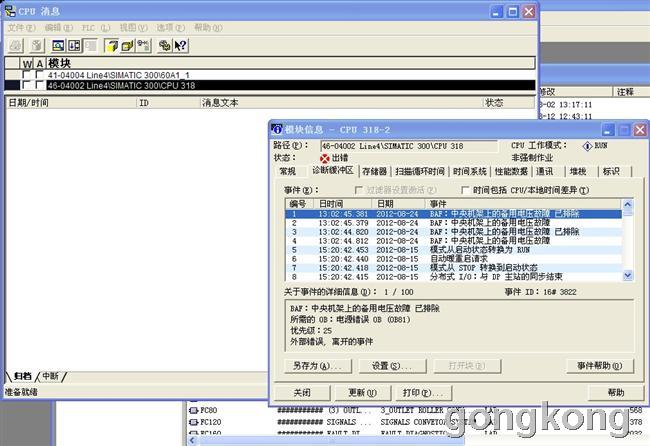Image resolution: width=650 pixels, height=446 pixels.
Task: Click the RUN mode indicator icon
Action: coord(587,146)
